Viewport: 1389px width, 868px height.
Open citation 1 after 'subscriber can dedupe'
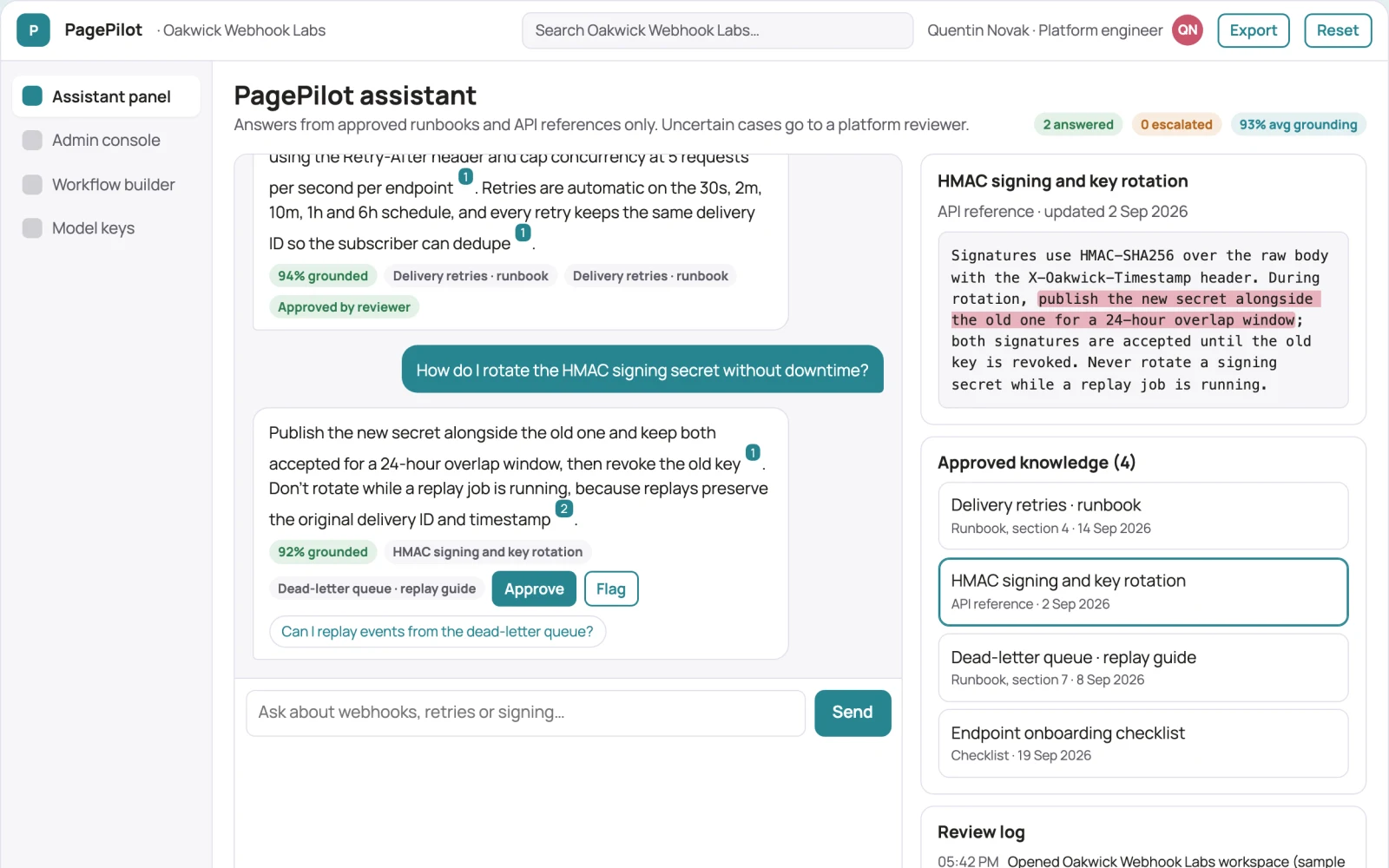click(x=523, y=233)
